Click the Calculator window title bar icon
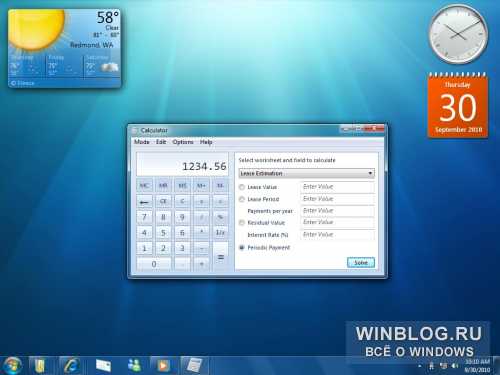The image size is (500, 375). [135, 130]
